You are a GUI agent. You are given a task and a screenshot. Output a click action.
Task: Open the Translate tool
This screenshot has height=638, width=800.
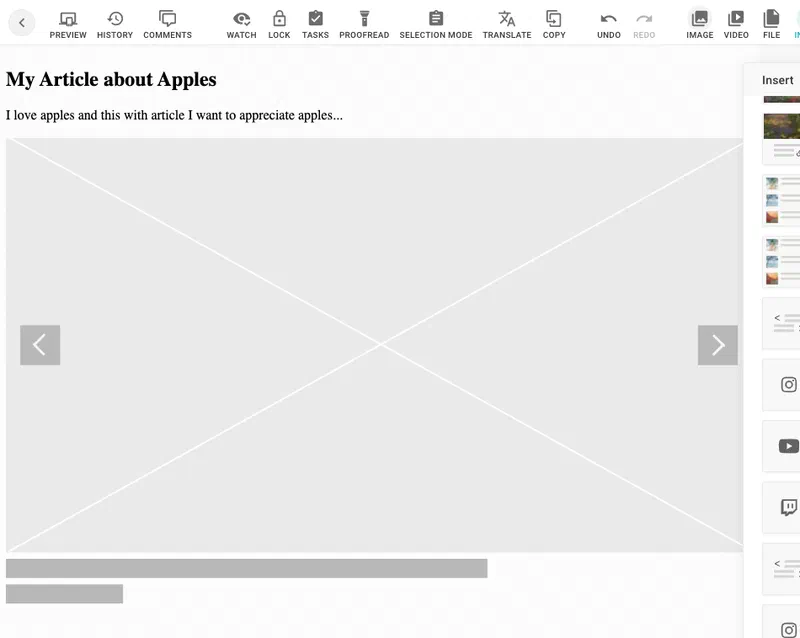tap(507, 24)
